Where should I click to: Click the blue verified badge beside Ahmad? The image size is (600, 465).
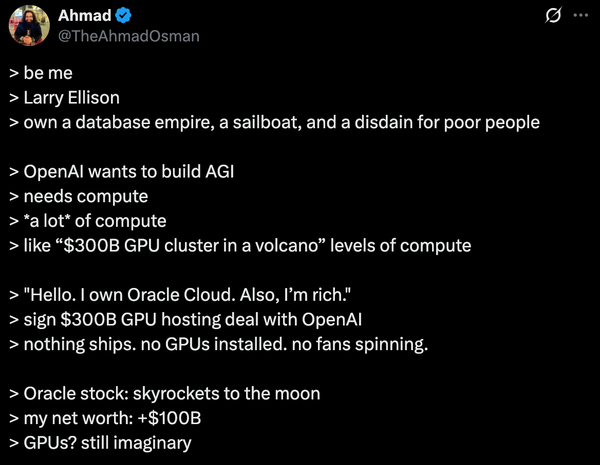click(x=123, y=16)
